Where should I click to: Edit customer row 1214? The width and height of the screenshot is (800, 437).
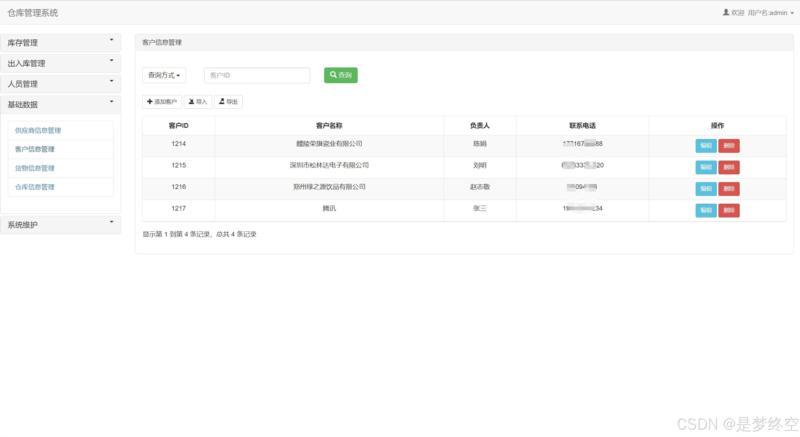[x=706, y=146]
